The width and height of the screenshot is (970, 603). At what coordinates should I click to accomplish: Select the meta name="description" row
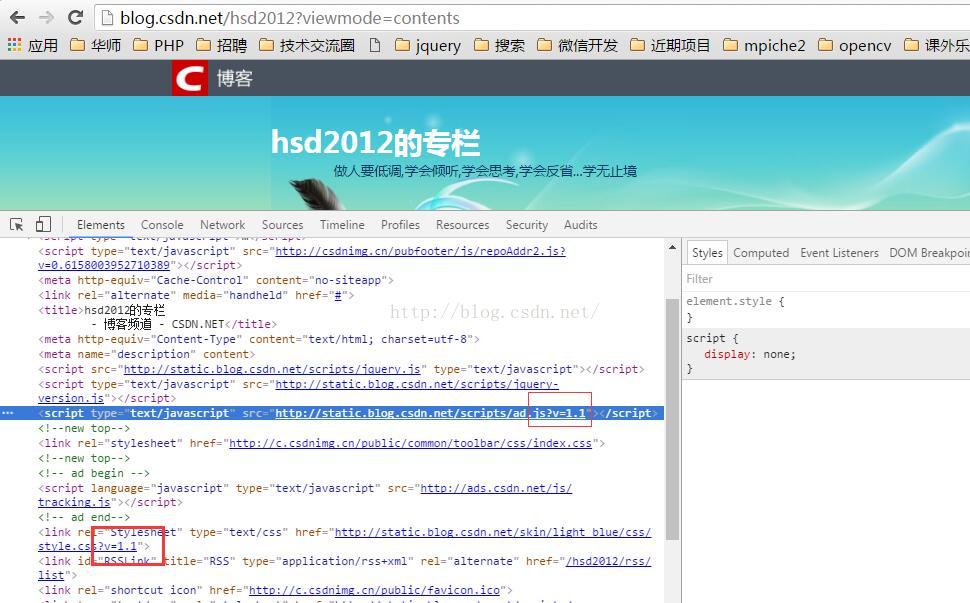point(147,354)
